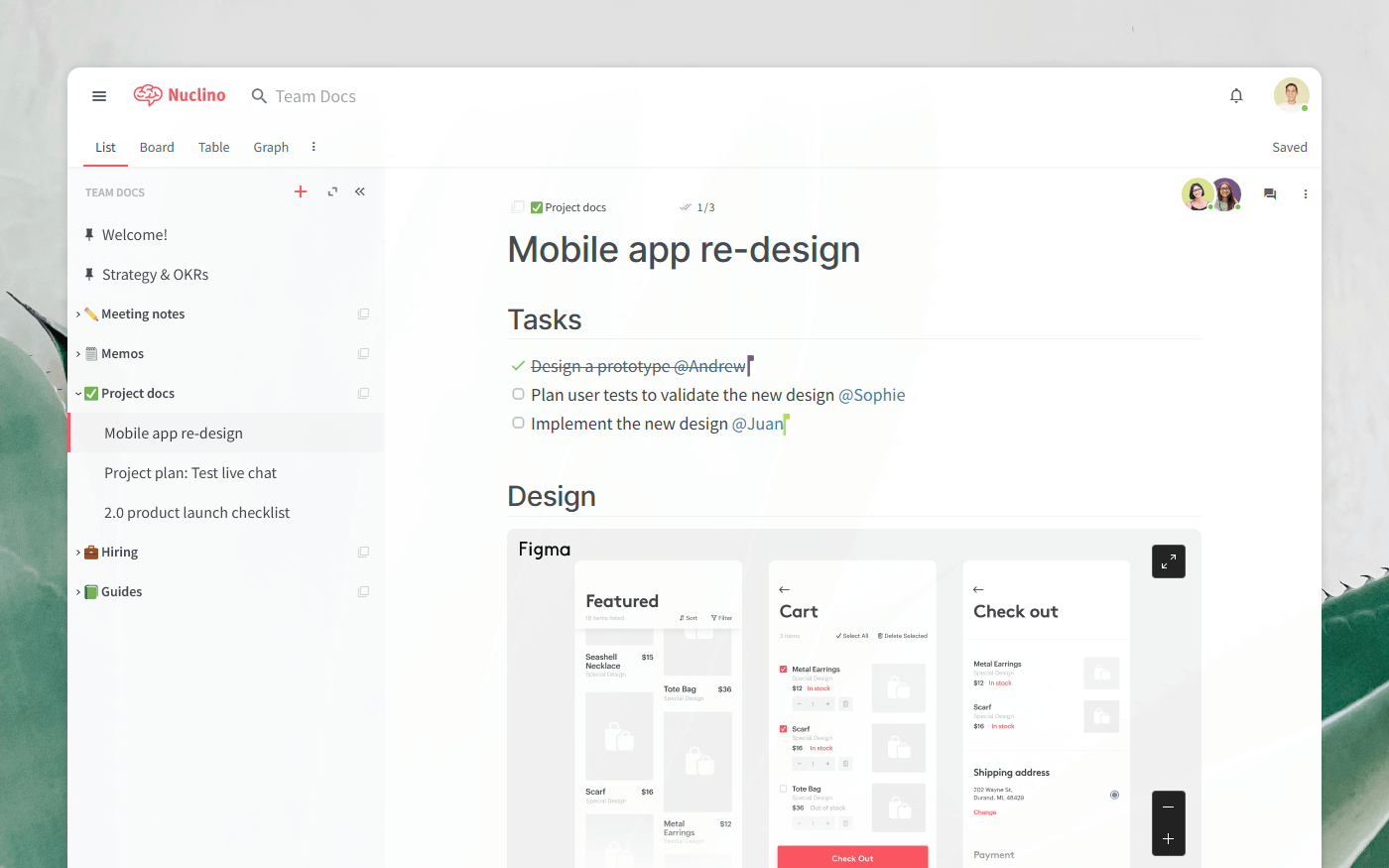The height and width of the screenshot is (868, 1389).
Task: Click the @Sophie mention
Action: pyautogui.click(x=872, y=395)
